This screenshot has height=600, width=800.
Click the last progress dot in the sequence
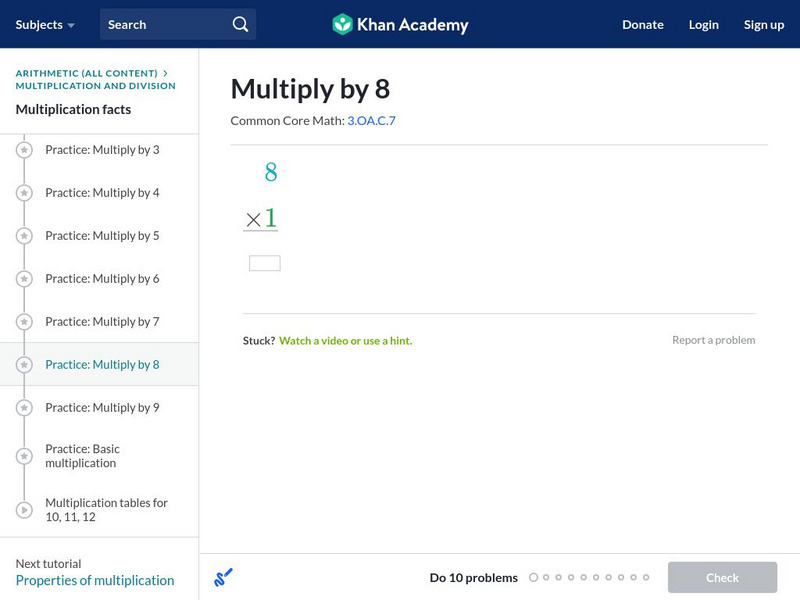tap(644, 577)
